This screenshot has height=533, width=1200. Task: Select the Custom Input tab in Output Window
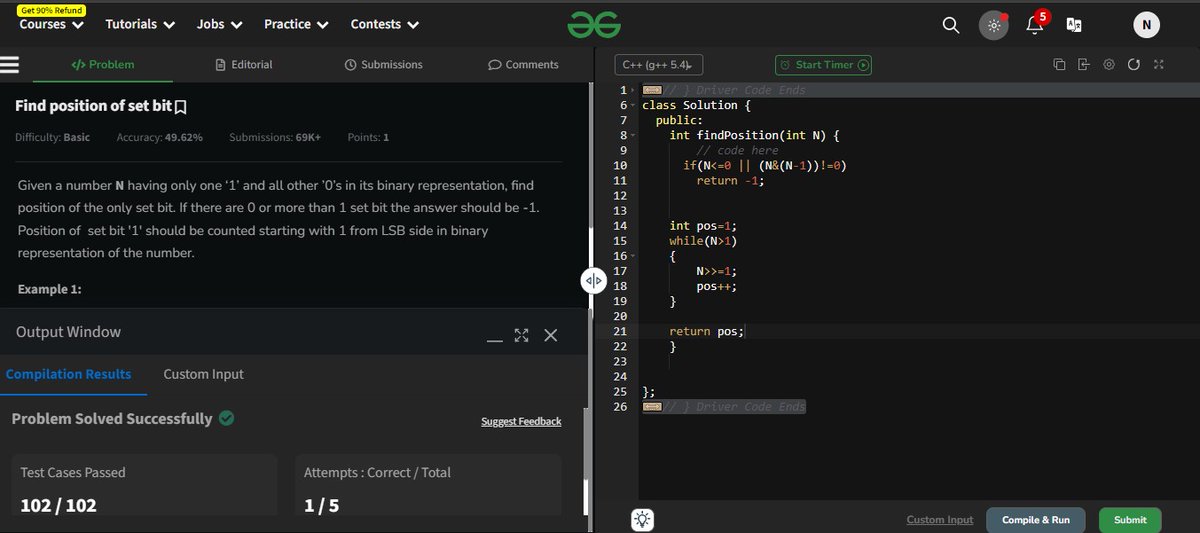(x=203, y=374)
